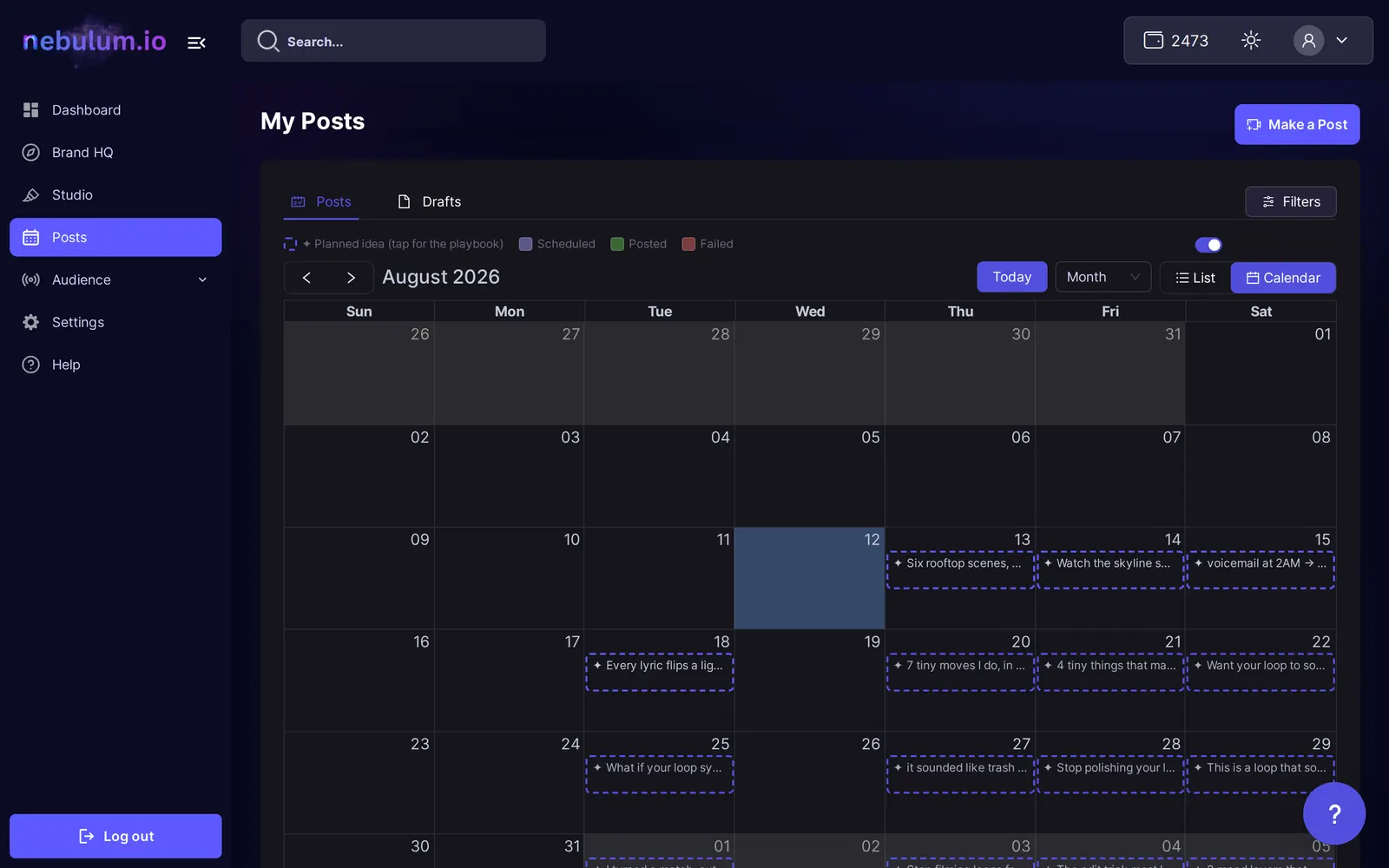This screenshot has height=868, width=1389.
Task: Open the floating help question-mark bubble
Action: tap(1333, 813)
